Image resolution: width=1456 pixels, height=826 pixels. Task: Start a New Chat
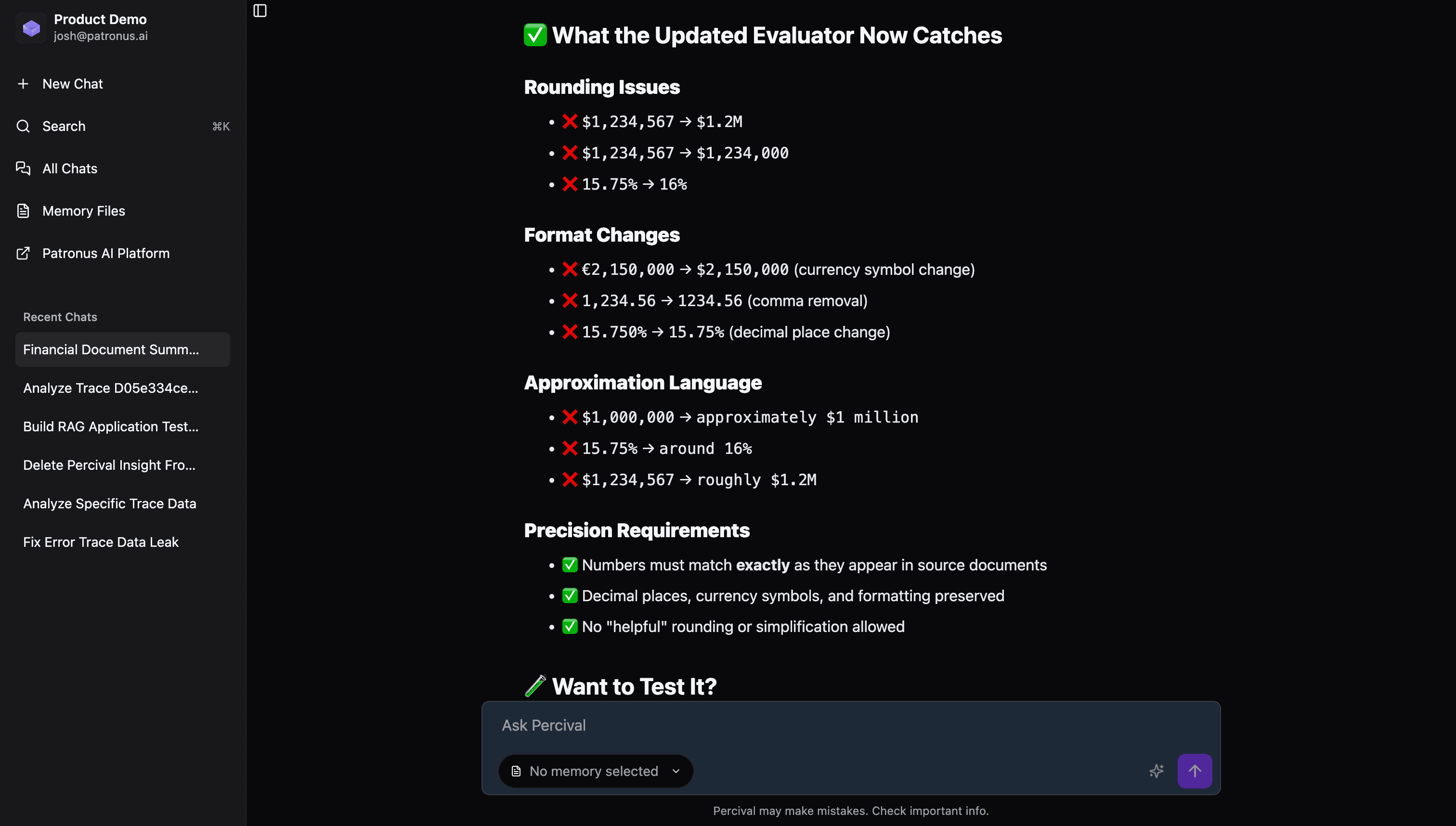[x=73, y=83]
